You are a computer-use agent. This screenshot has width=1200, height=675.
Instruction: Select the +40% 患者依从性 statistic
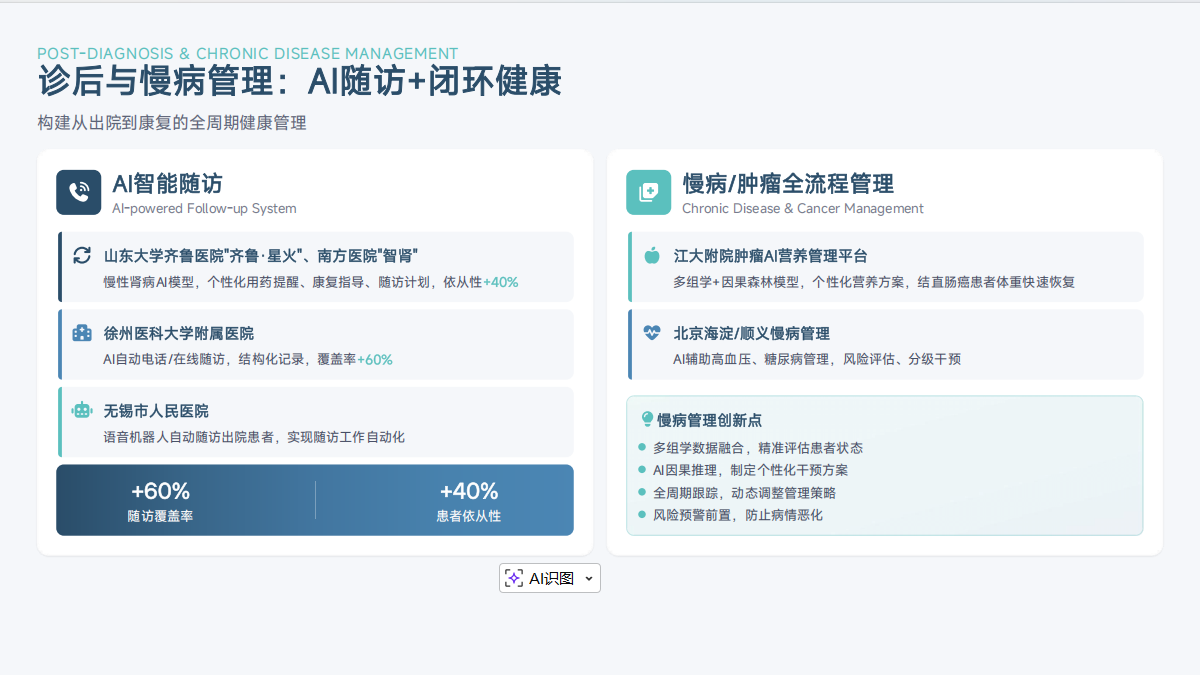[x=468, y=500]
